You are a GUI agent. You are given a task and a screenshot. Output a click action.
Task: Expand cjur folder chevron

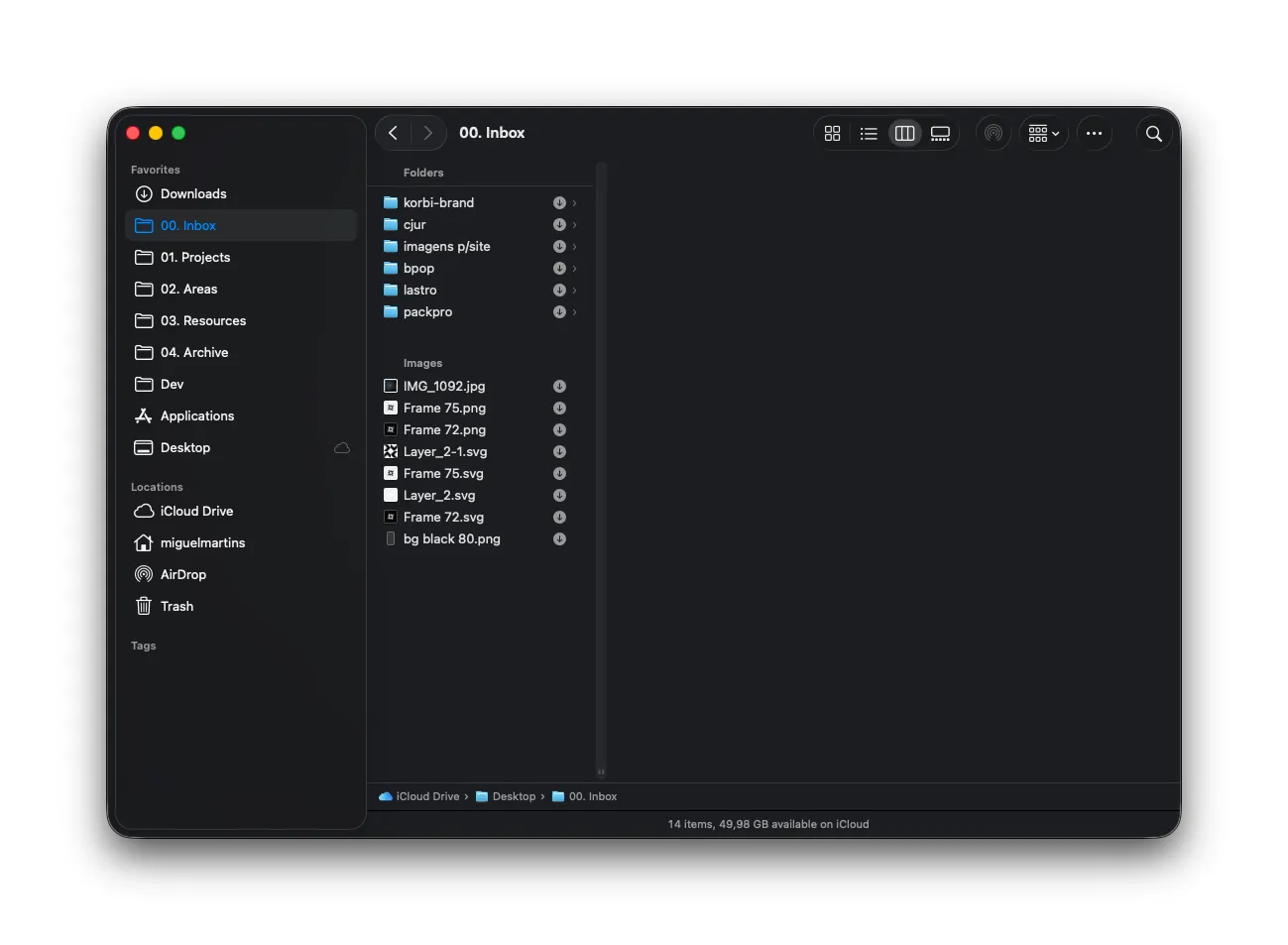[574, 224]
